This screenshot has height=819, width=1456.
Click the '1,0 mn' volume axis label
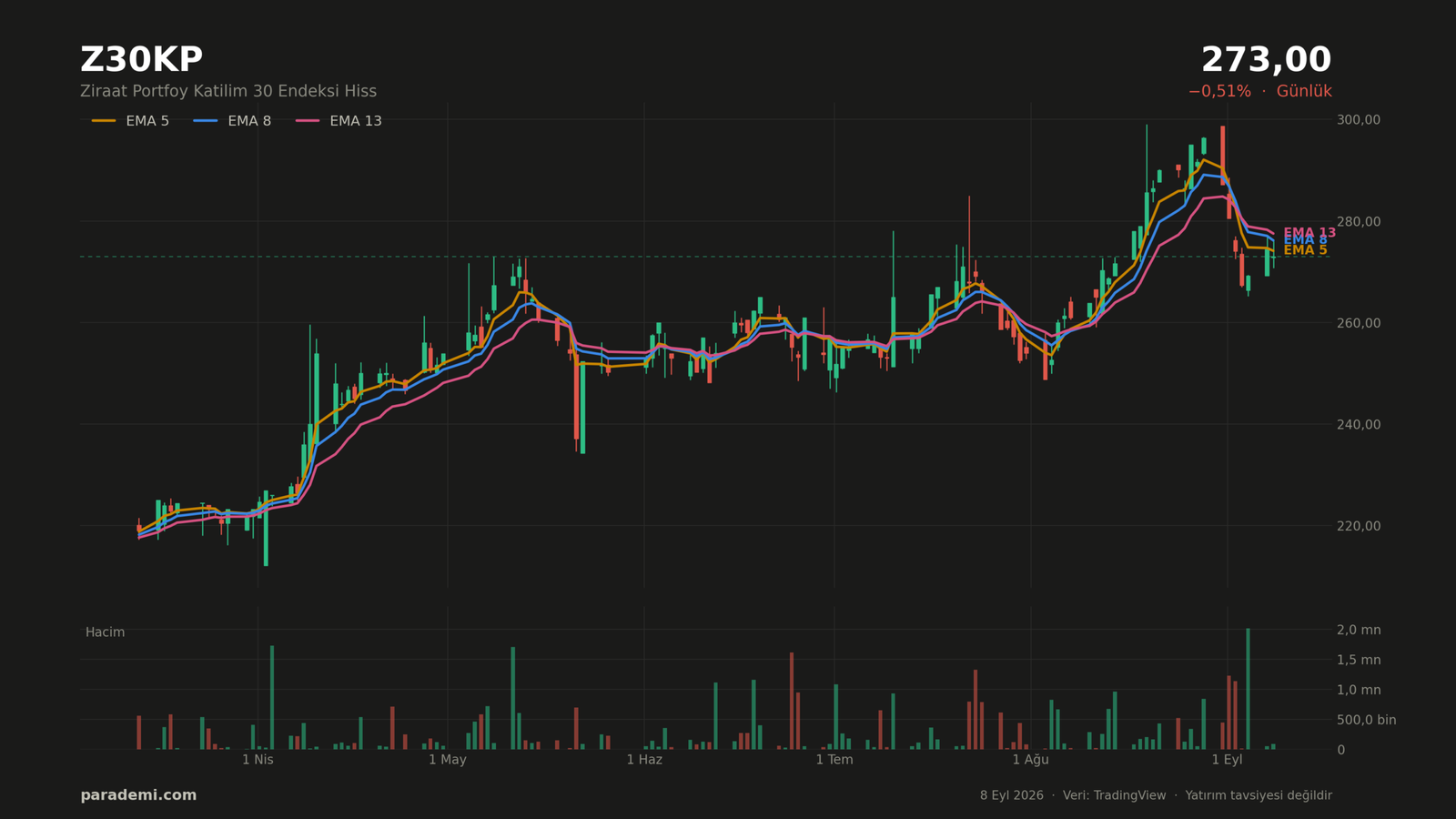tap(1359, 690)
